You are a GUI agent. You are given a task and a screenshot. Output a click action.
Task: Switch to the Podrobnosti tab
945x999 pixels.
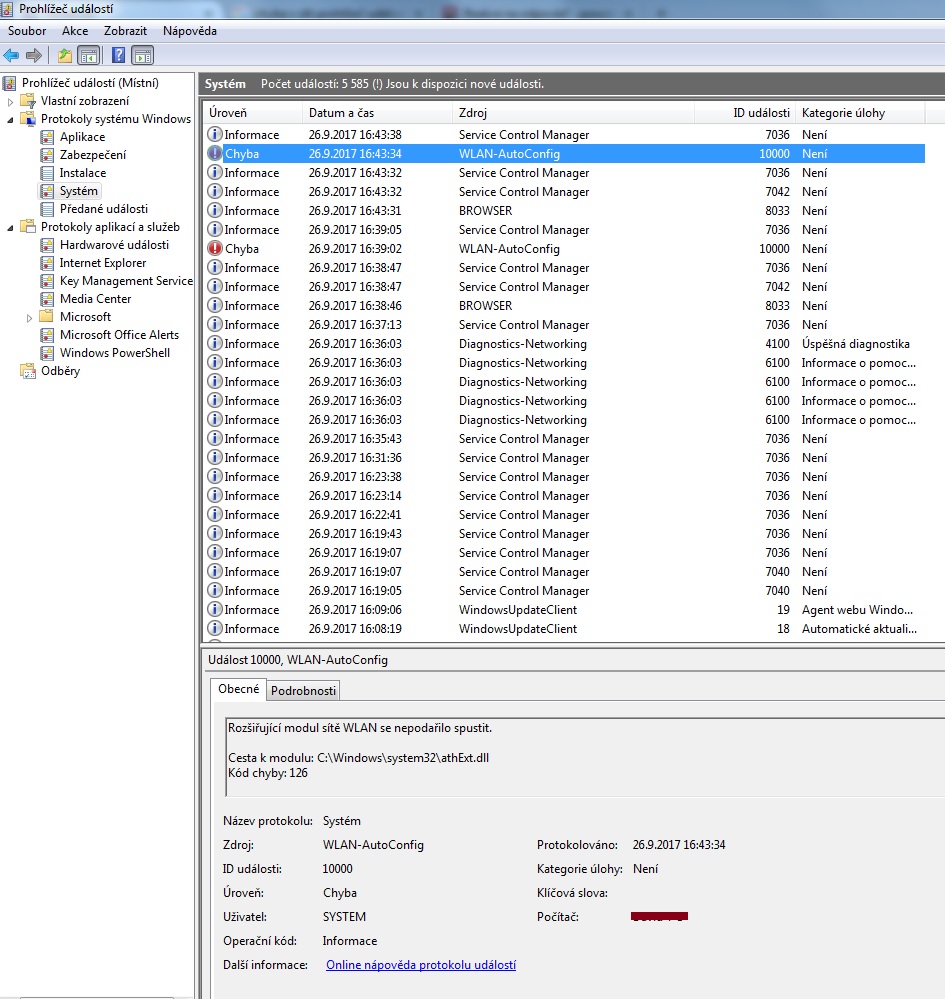point(304,691)
